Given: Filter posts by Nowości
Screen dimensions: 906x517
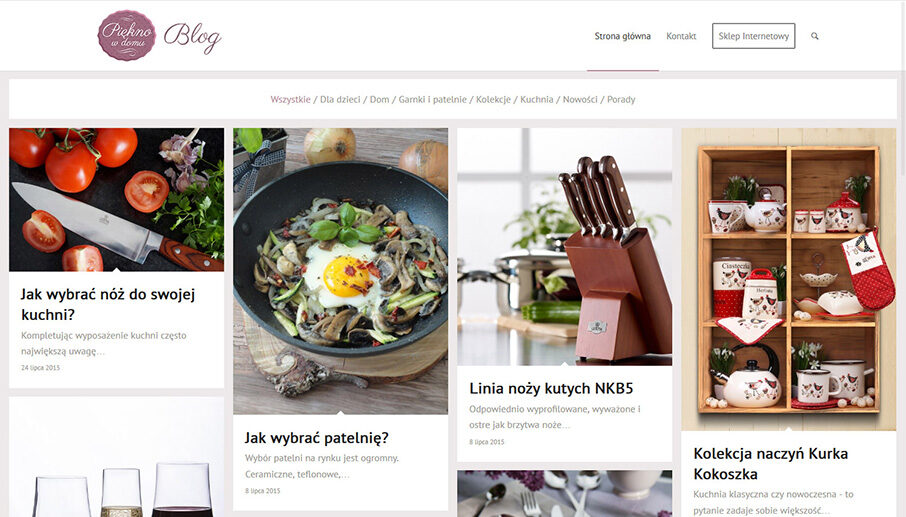Looking at the screenshot, I should pos(580,99).
